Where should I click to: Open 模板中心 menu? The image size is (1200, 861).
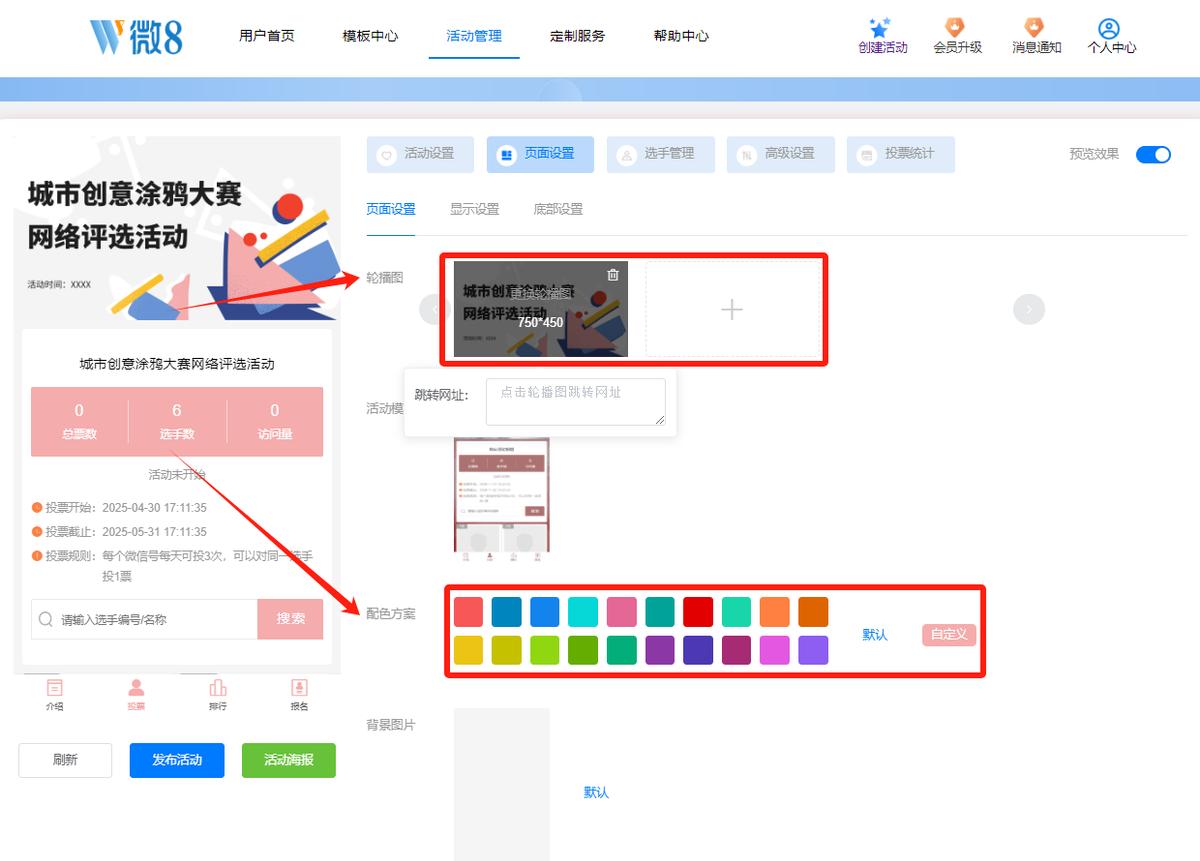370,36
